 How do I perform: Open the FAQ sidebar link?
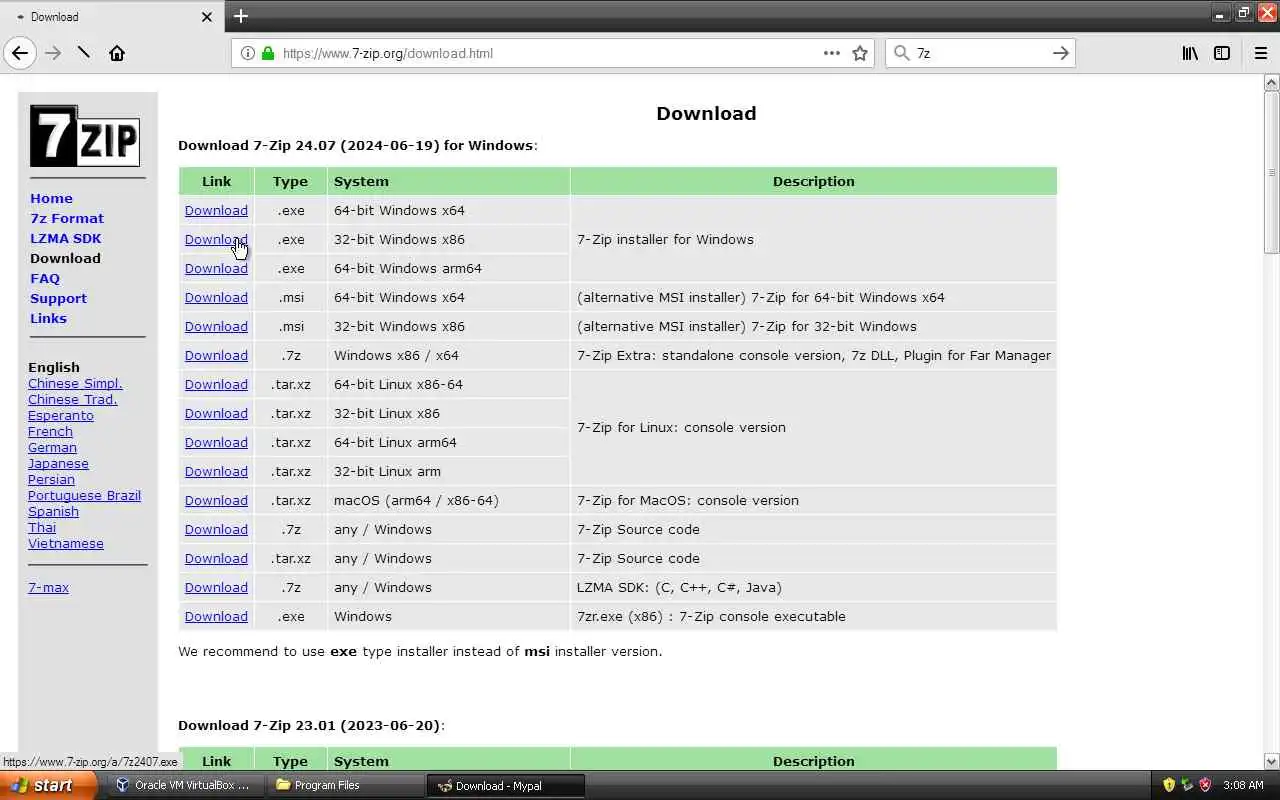click(45, 278)
